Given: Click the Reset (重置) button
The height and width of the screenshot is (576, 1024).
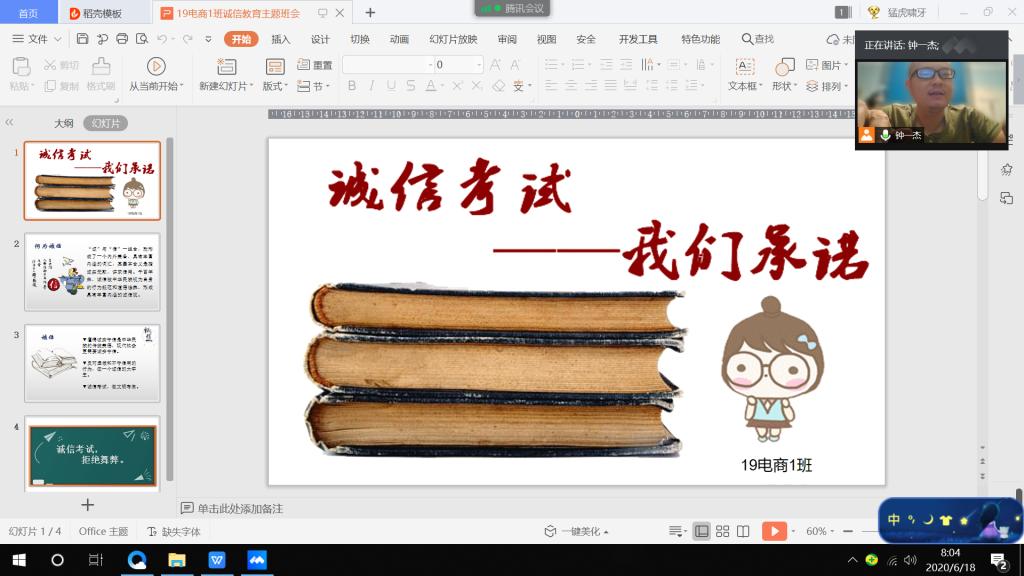Looking at the screenshot, I should [315, 65].
